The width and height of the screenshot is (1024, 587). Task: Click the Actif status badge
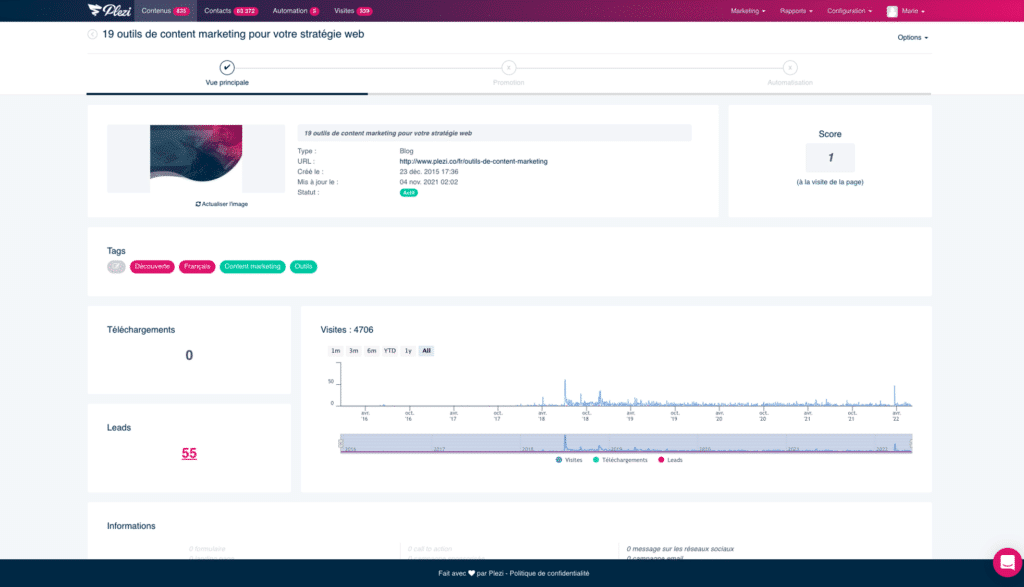[409, 193]
